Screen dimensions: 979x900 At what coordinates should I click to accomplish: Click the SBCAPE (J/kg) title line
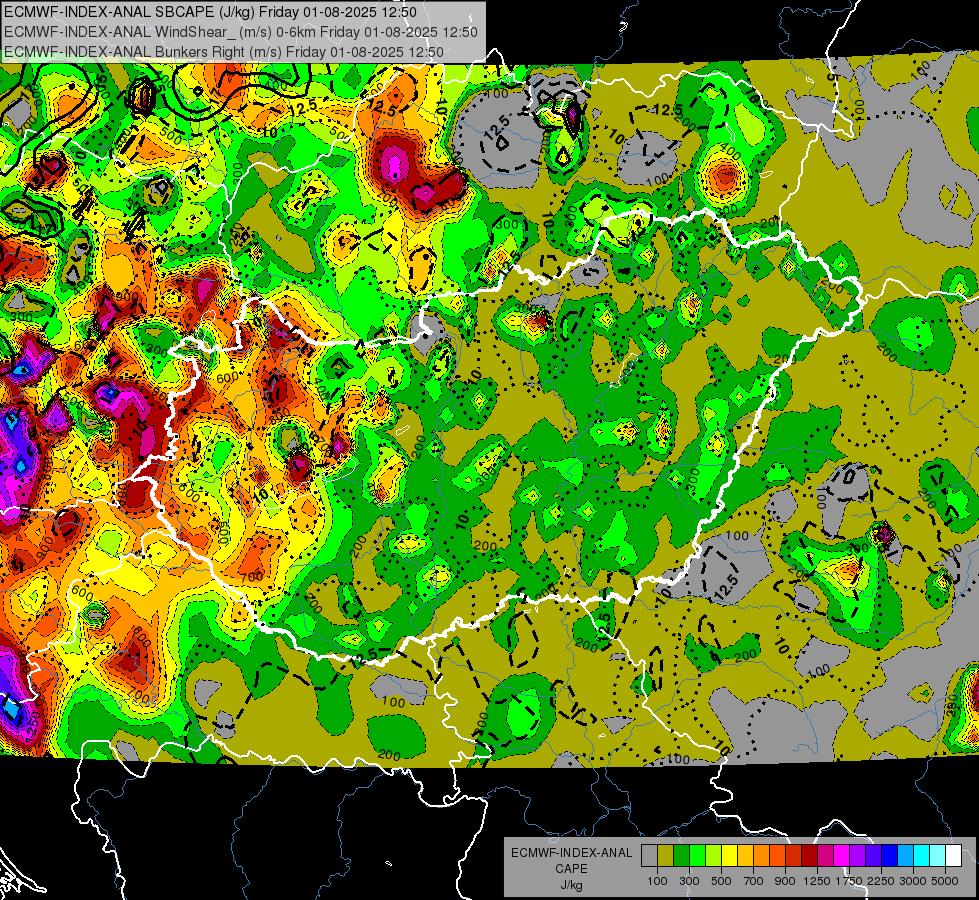pyautogui.click(x=211, y=12)
